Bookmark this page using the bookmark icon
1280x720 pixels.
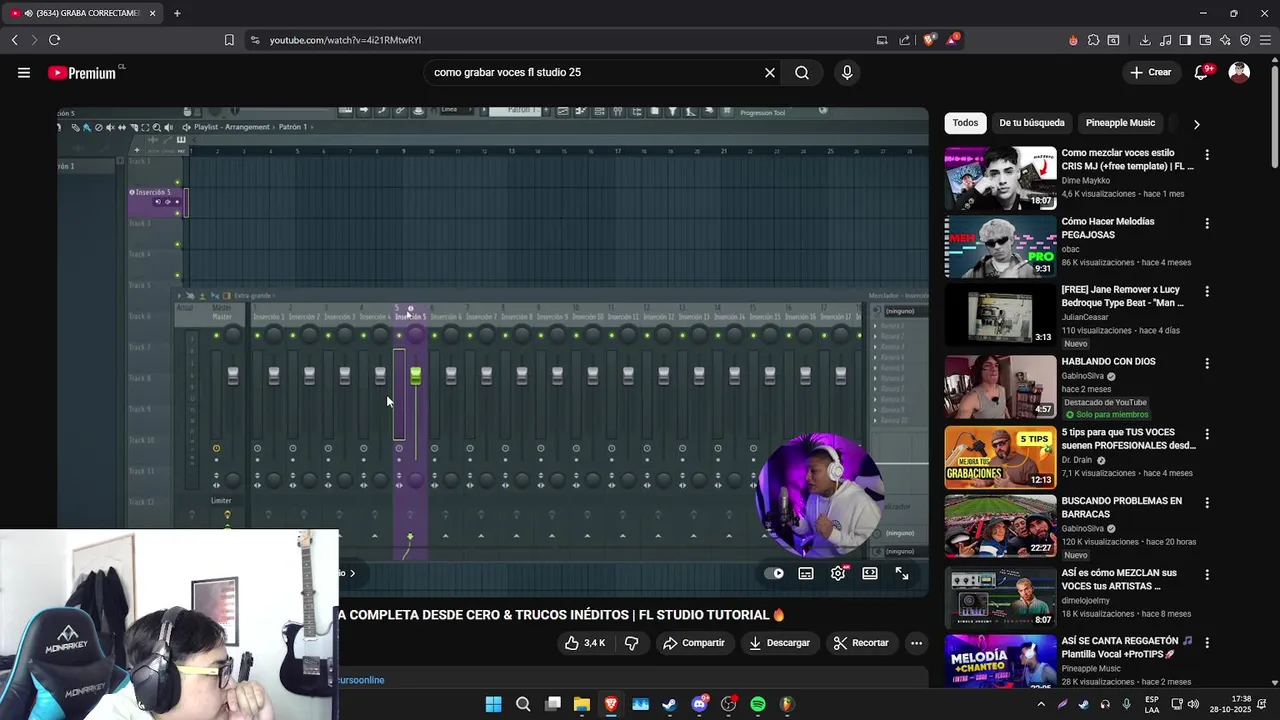229,40
